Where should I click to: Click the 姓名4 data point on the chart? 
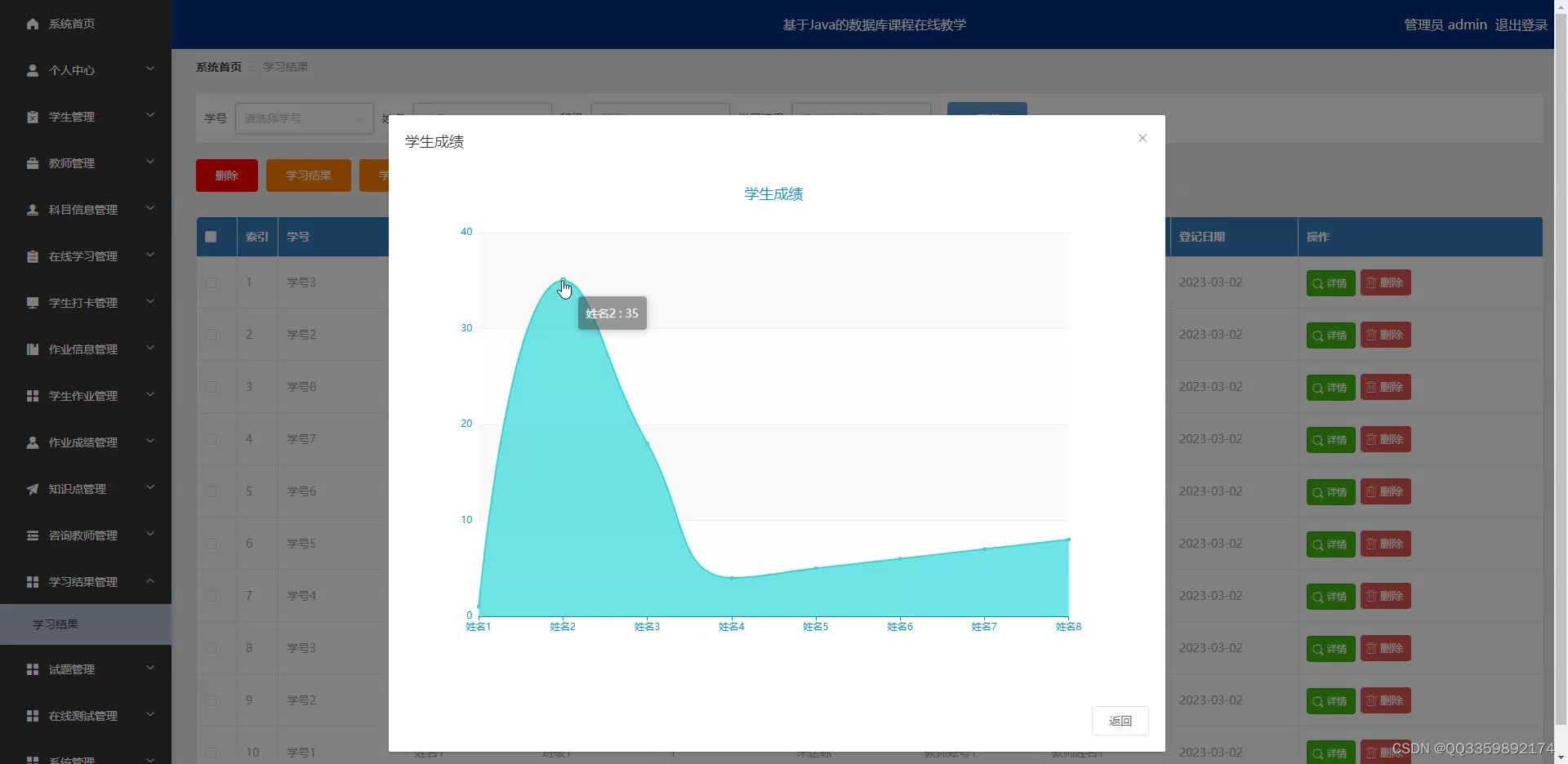click(x=732, y=578)
